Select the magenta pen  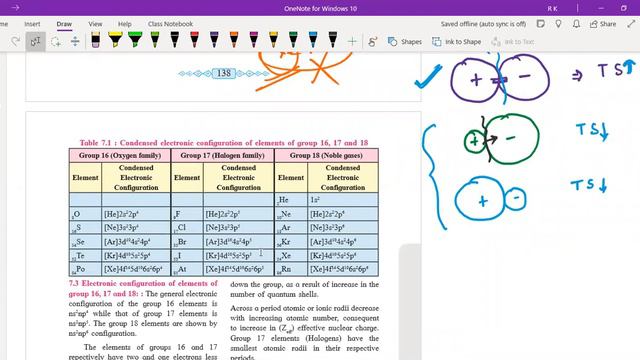tap(253, 40)
